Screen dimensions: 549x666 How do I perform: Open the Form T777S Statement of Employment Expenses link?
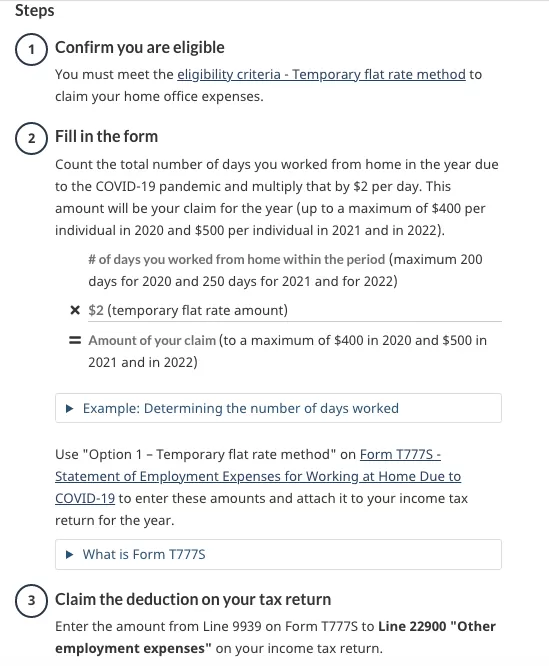[258, 477]
